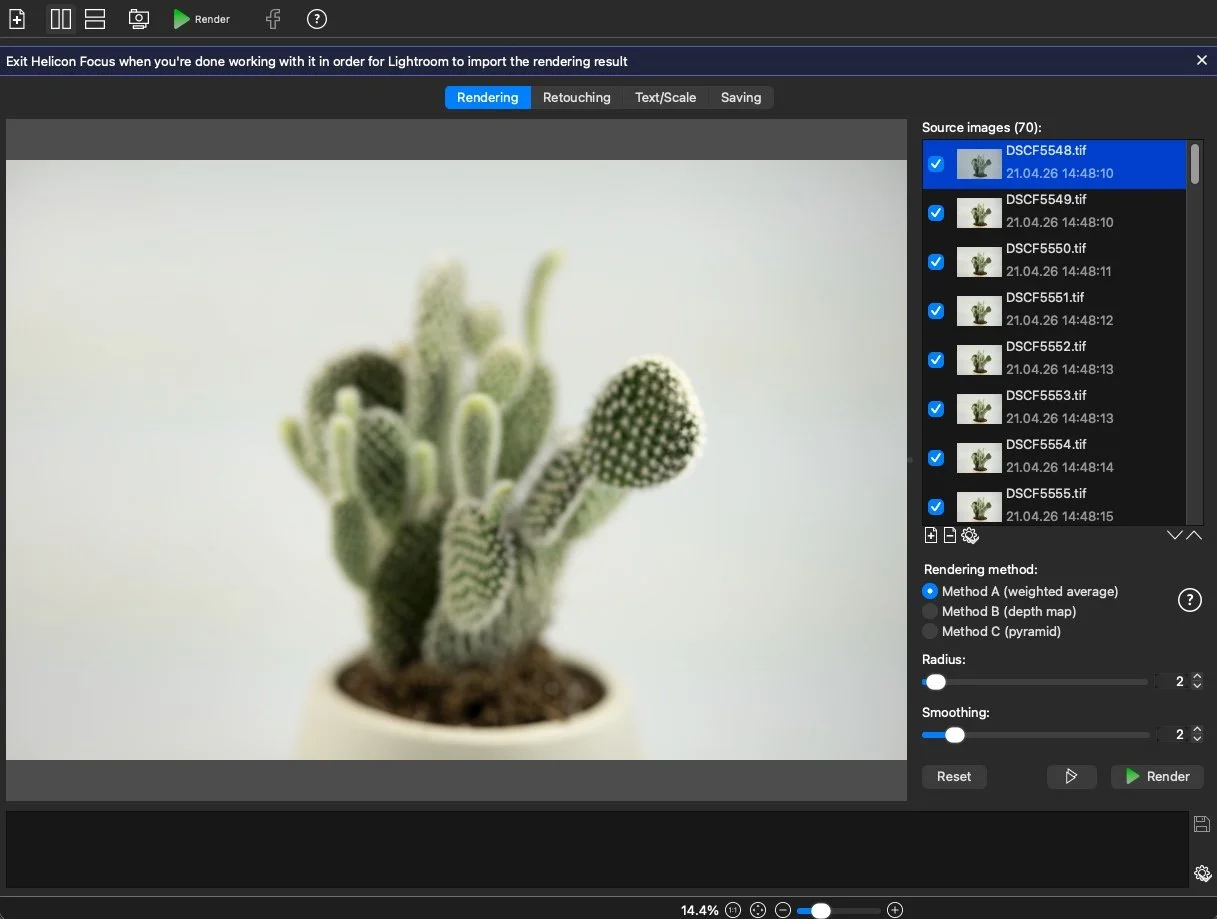Screen dimensions: 1217x919
Task: Increase the Radius value with stepper arrow
Action: coord(1198,677)
